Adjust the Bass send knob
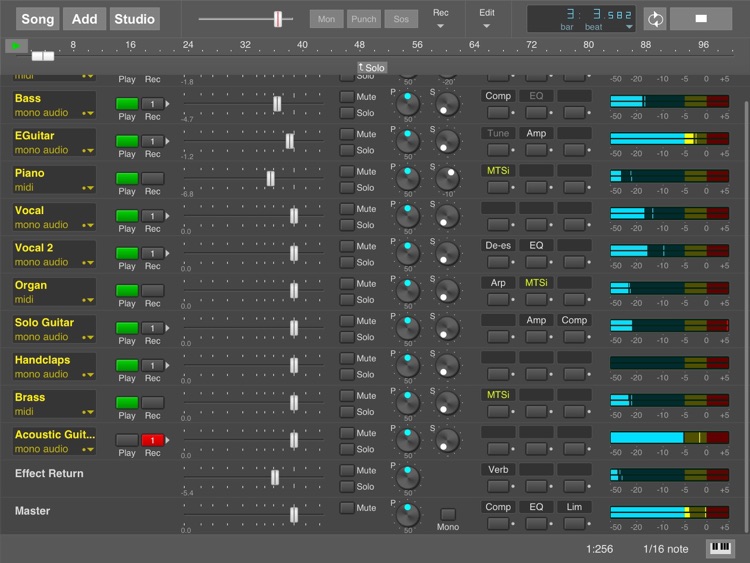 [447, 104]
